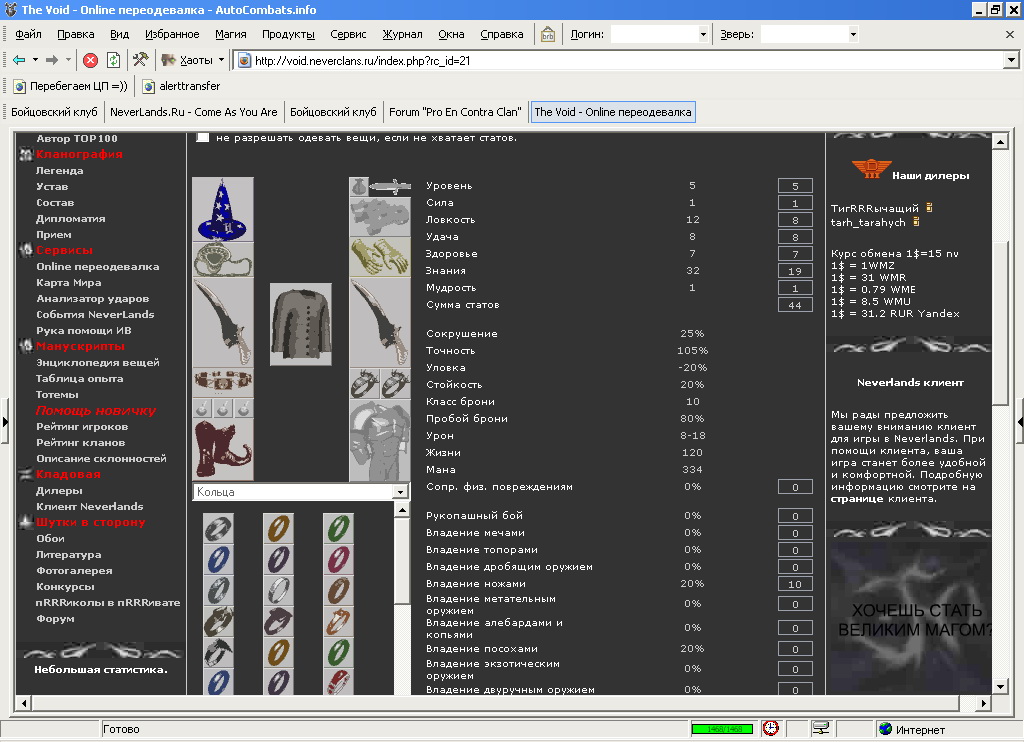
Task: Click the left-hand dagger weapon slot
Action: click(x=223, y=323)
